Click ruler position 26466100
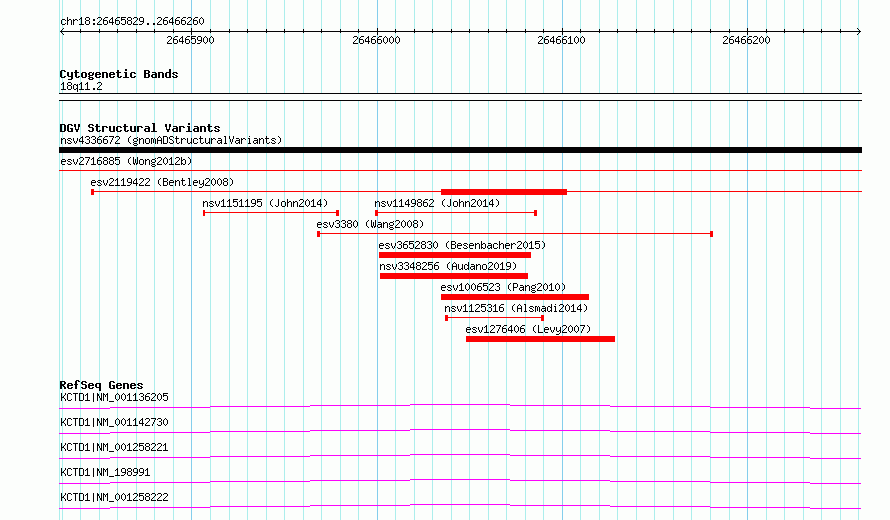Viewport: 890px width, 520px height. (x=561, y=40)
